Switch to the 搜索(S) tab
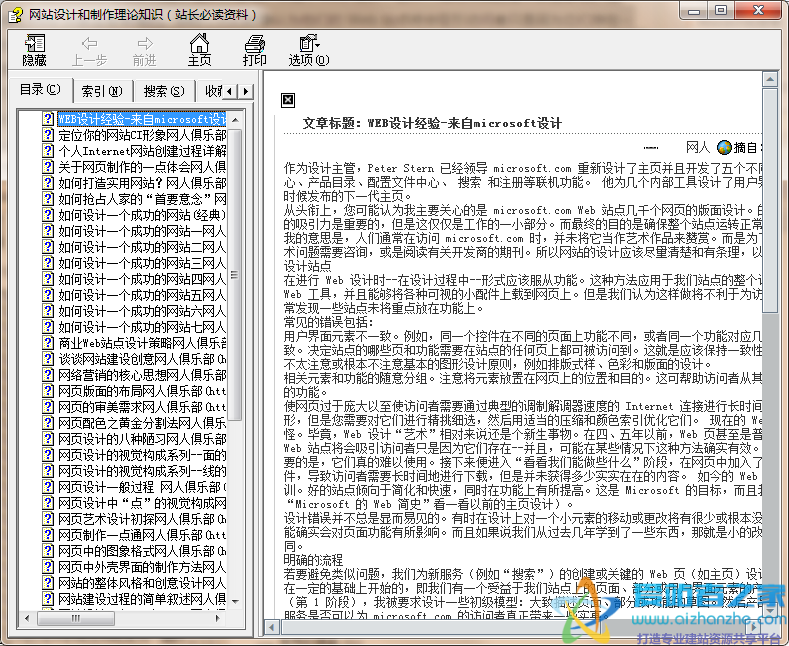789x646 pixels. pyautogui.click(x=164, y=91)
